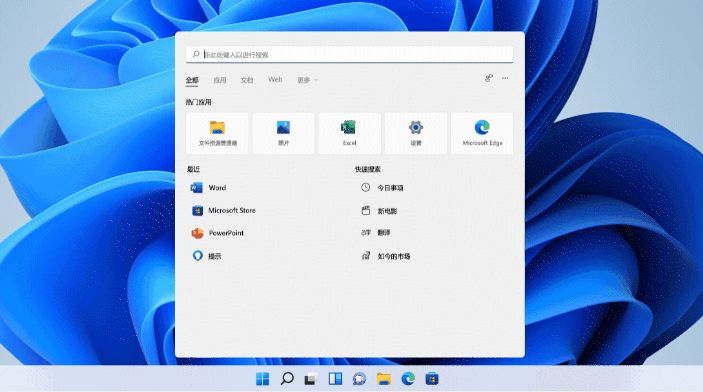Launch the Microsoft Edge tile in top apps
This screenshot has height=392, width=703.
point(482,133)
